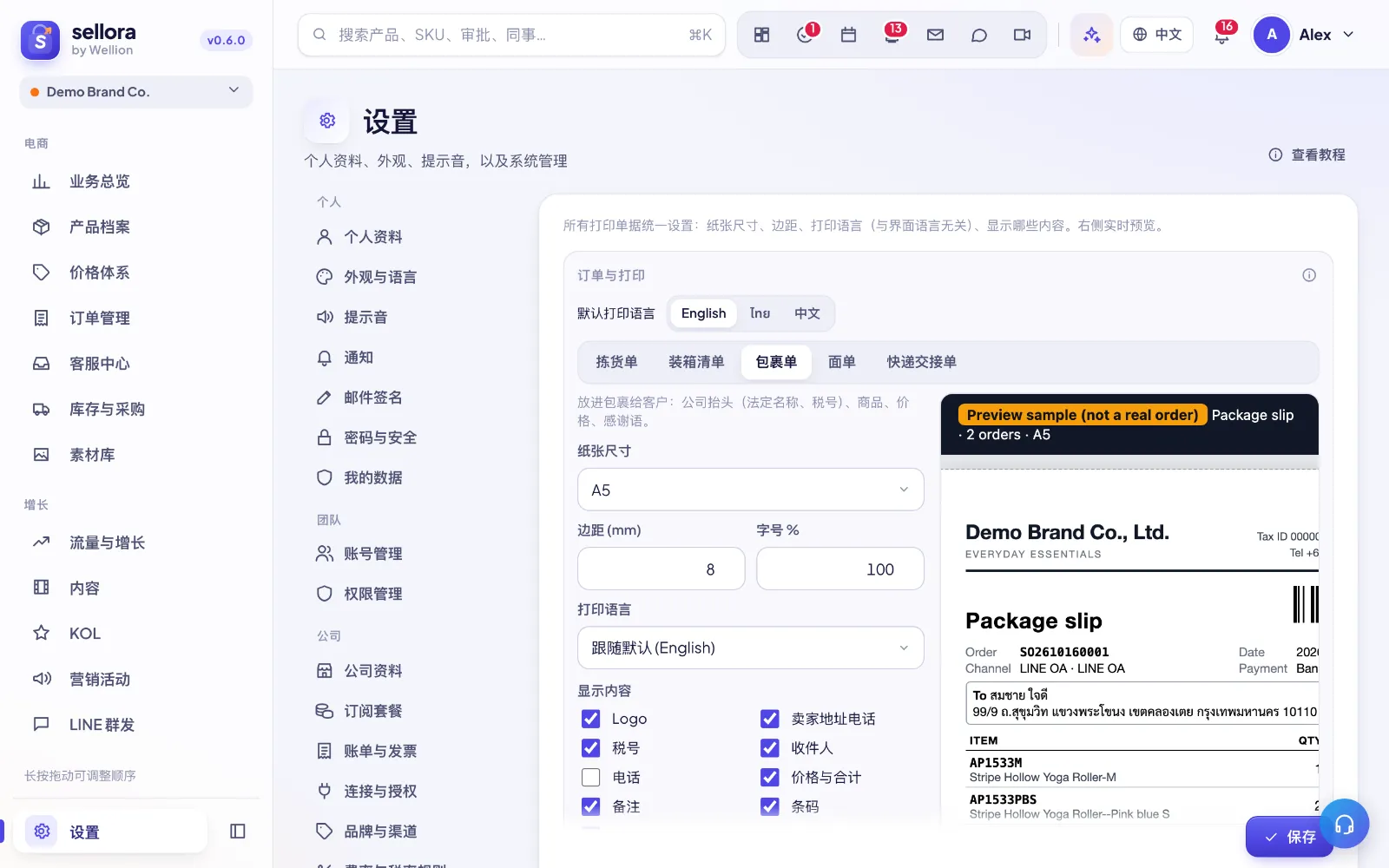Switch to the 快递交接单 tab
The height and width of the screenshot is (868, 1389).
click(922, 362)
